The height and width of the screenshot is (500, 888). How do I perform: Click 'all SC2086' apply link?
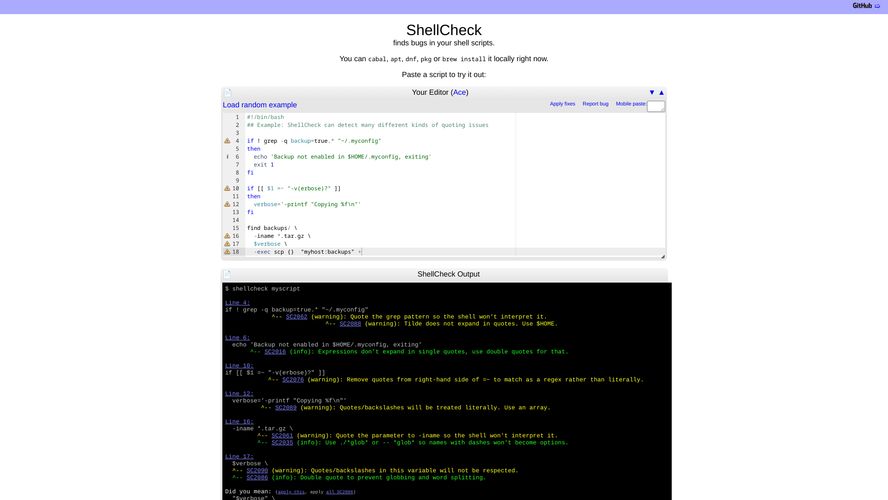pos(339,492)
